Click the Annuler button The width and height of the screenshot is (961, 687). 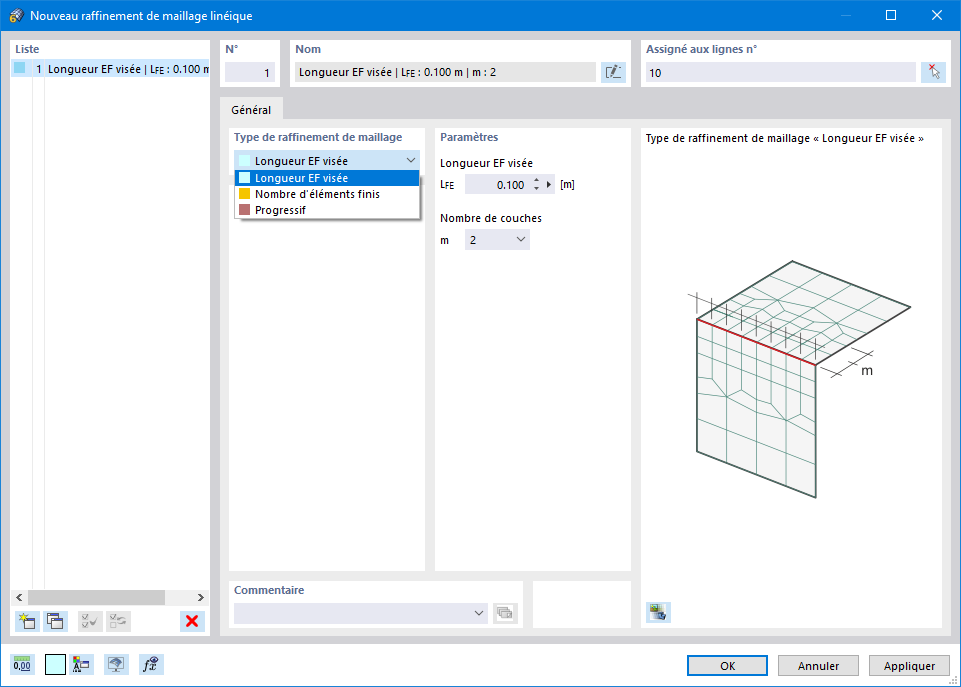coord(818,666)
